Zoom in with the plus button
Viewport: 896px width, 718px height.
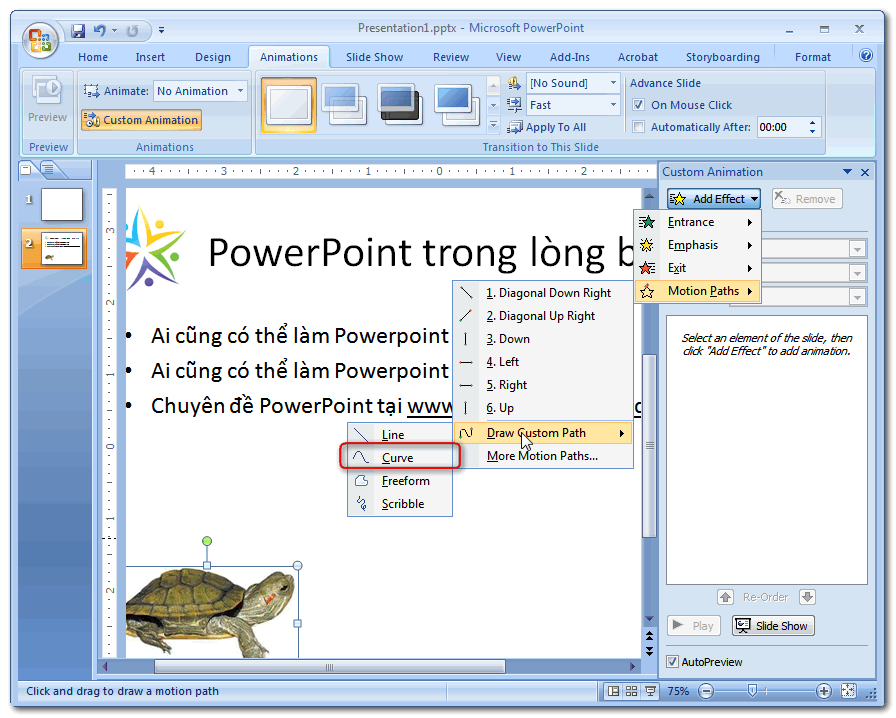pyautogui.click(x=823, y=691)
